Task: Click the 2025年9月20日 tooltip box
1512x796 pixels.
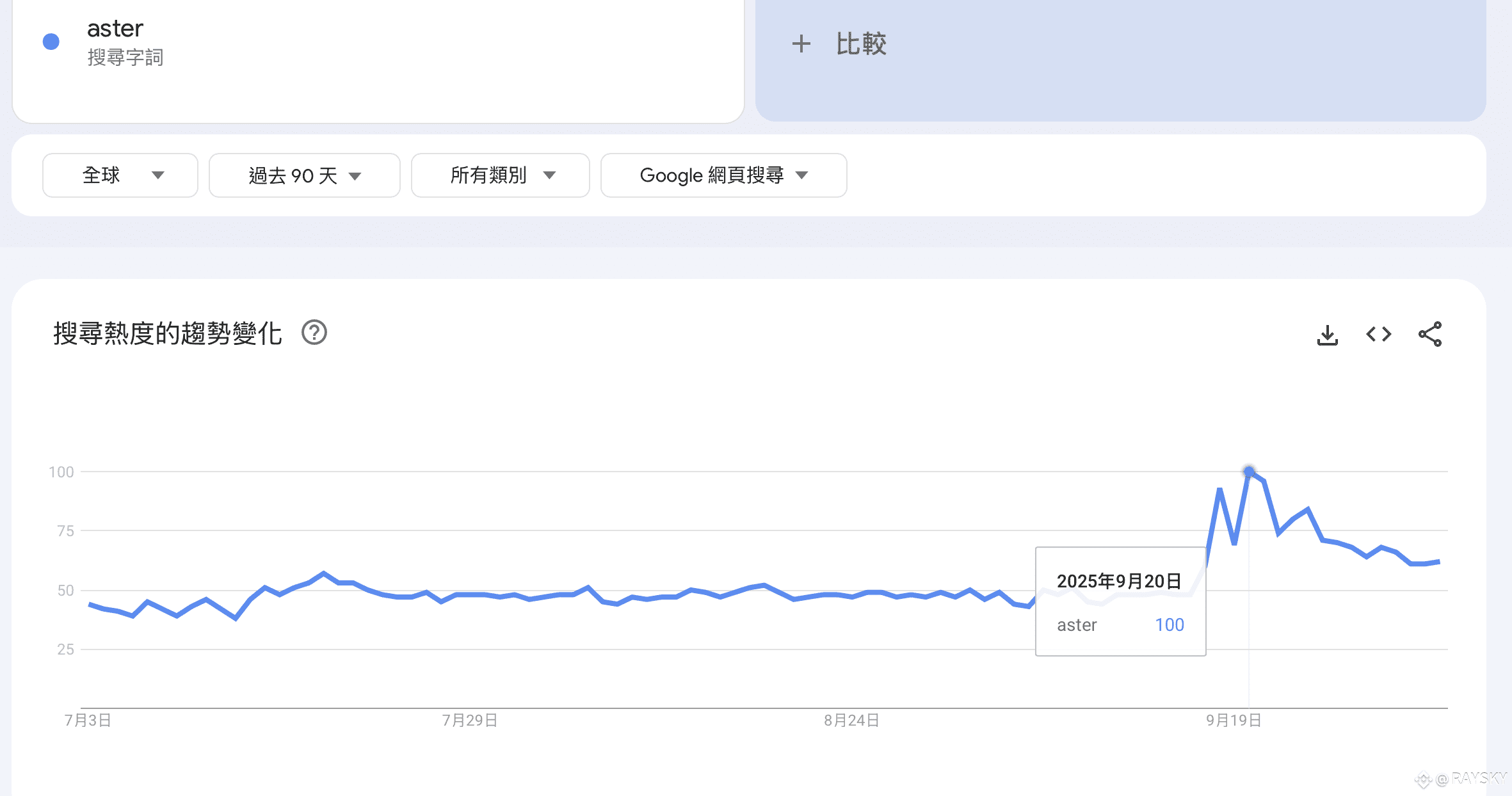Action: coord(1120,601)
